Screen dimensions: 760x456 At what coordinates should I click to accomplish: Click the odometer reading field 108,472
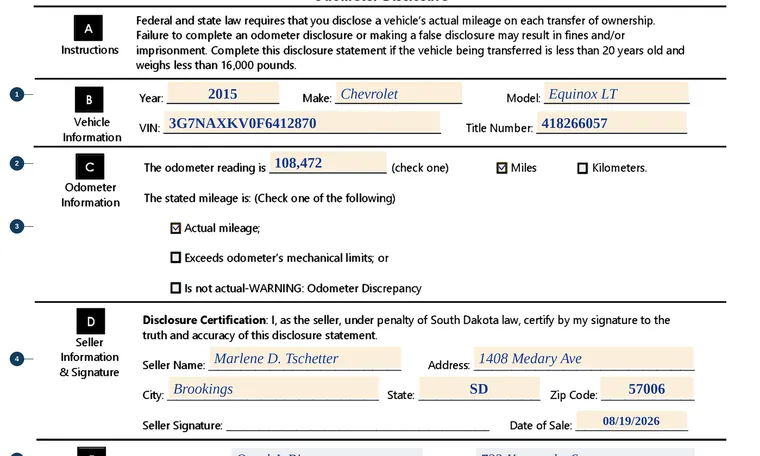(328, 163)
